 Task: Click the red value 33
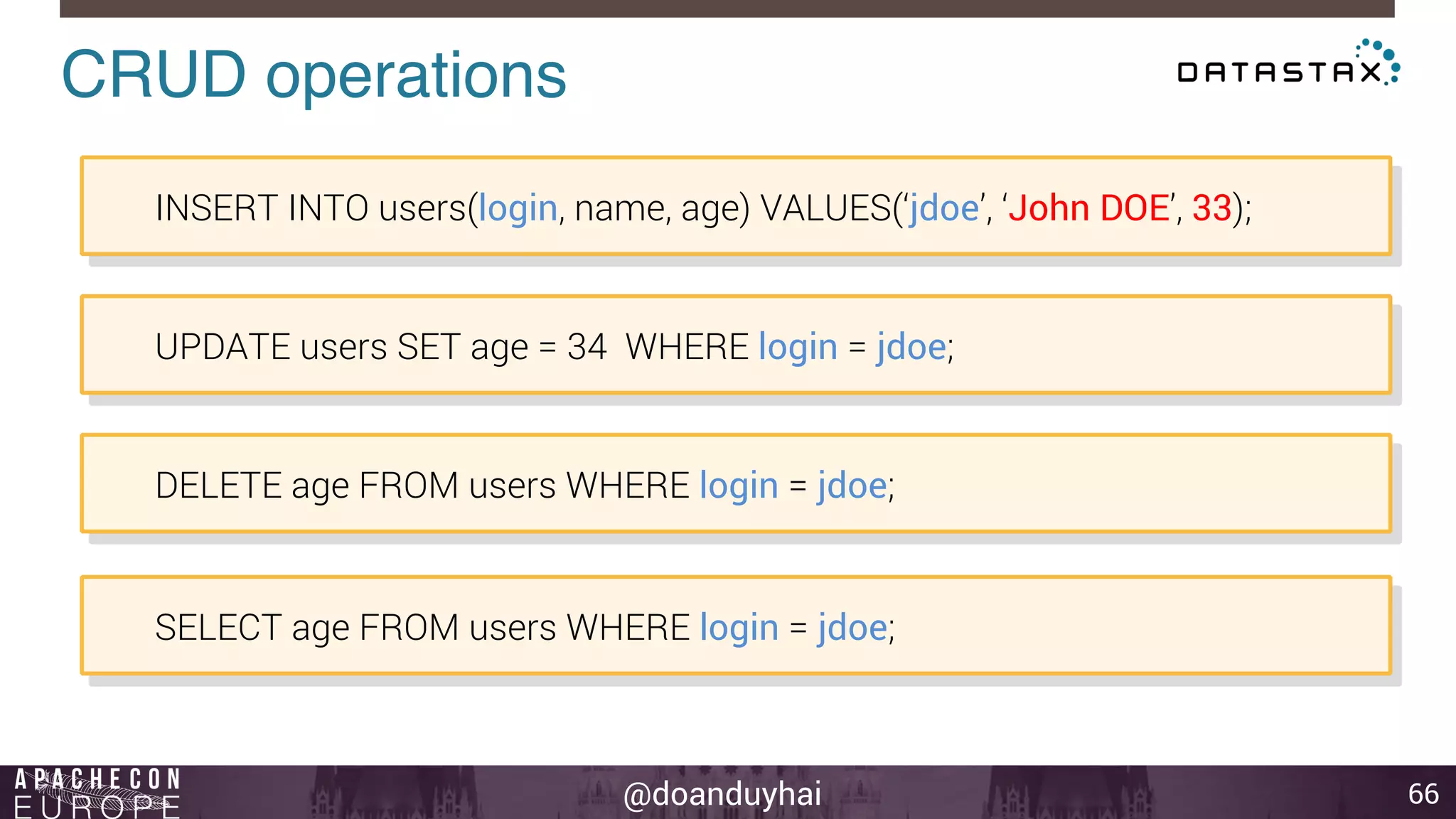pyautogui.click(x=1211, y=208)
